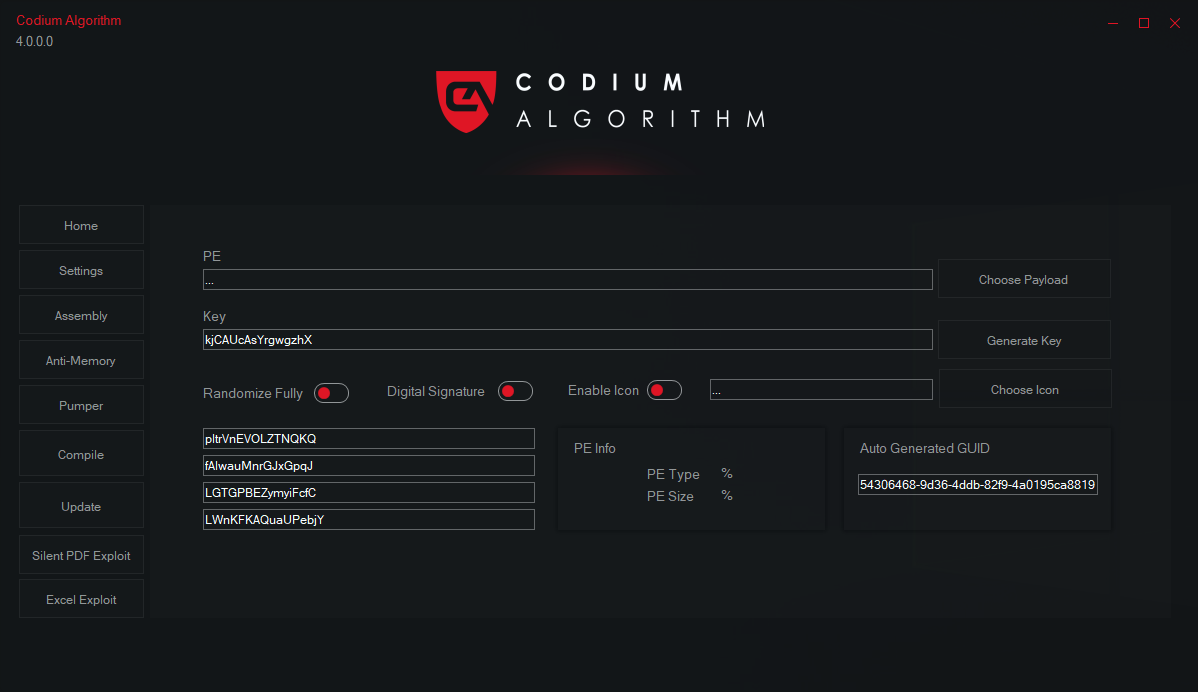Click the Codium shield logo

coord(466,102)
